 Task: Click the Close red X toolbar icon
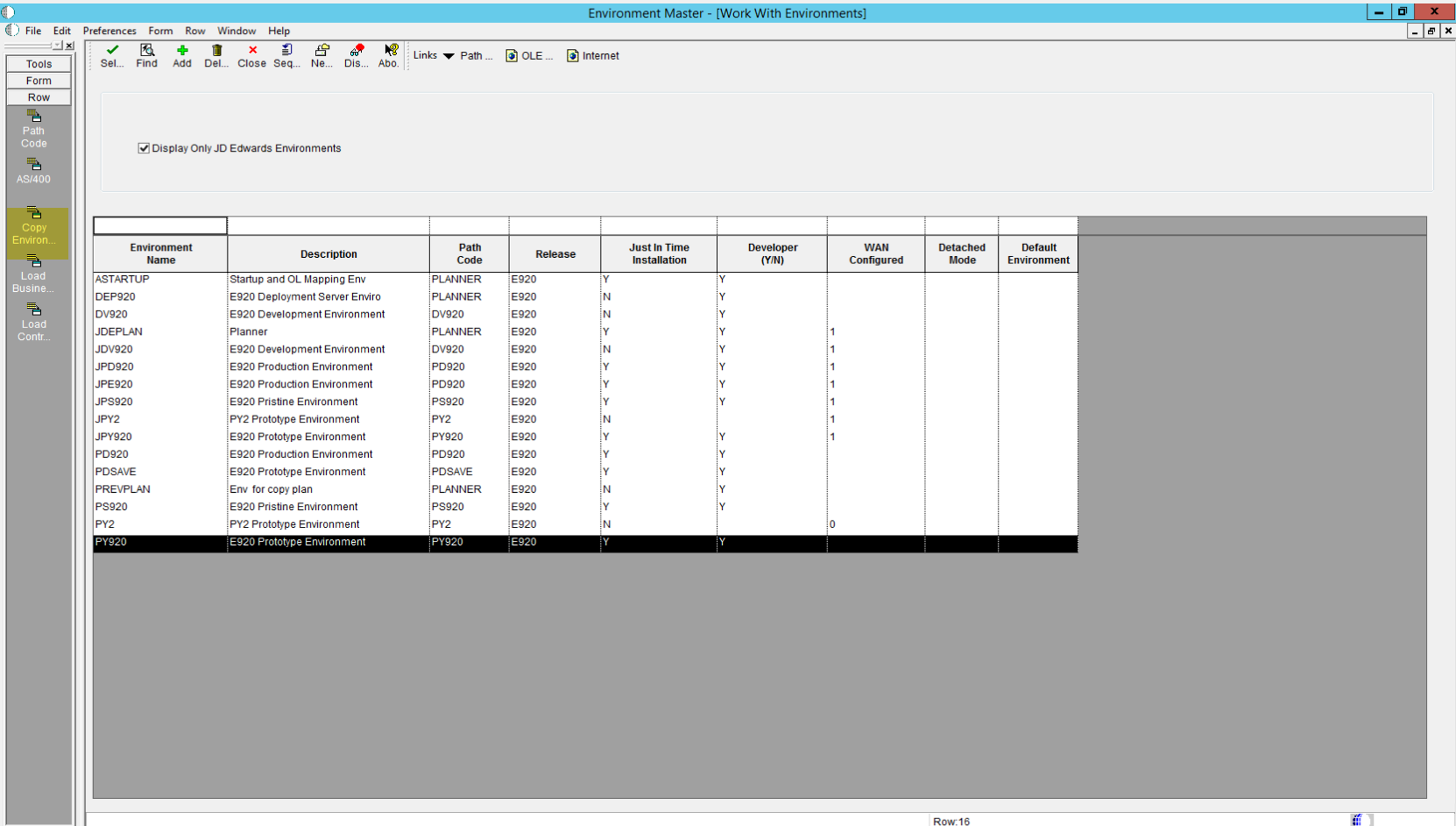click(x=252, y=56)
